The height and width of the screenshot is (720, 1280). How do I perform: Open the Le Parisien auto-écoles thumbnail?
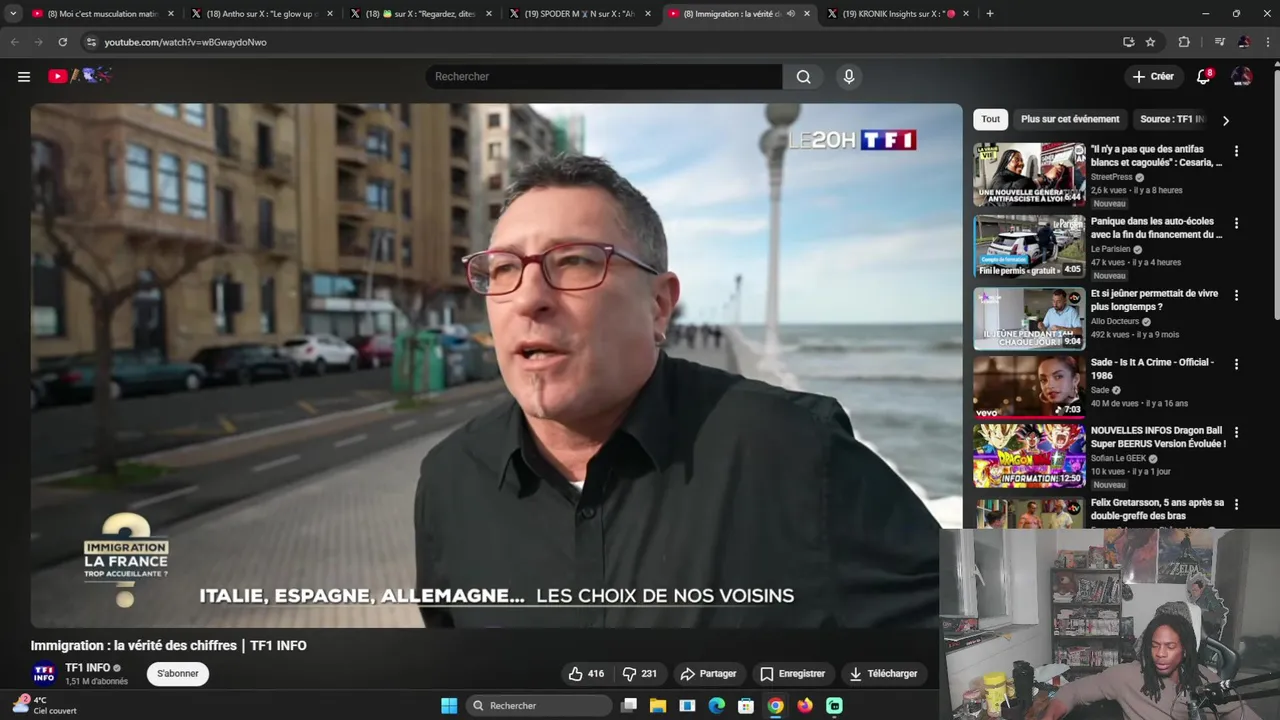pos(1029,246)
